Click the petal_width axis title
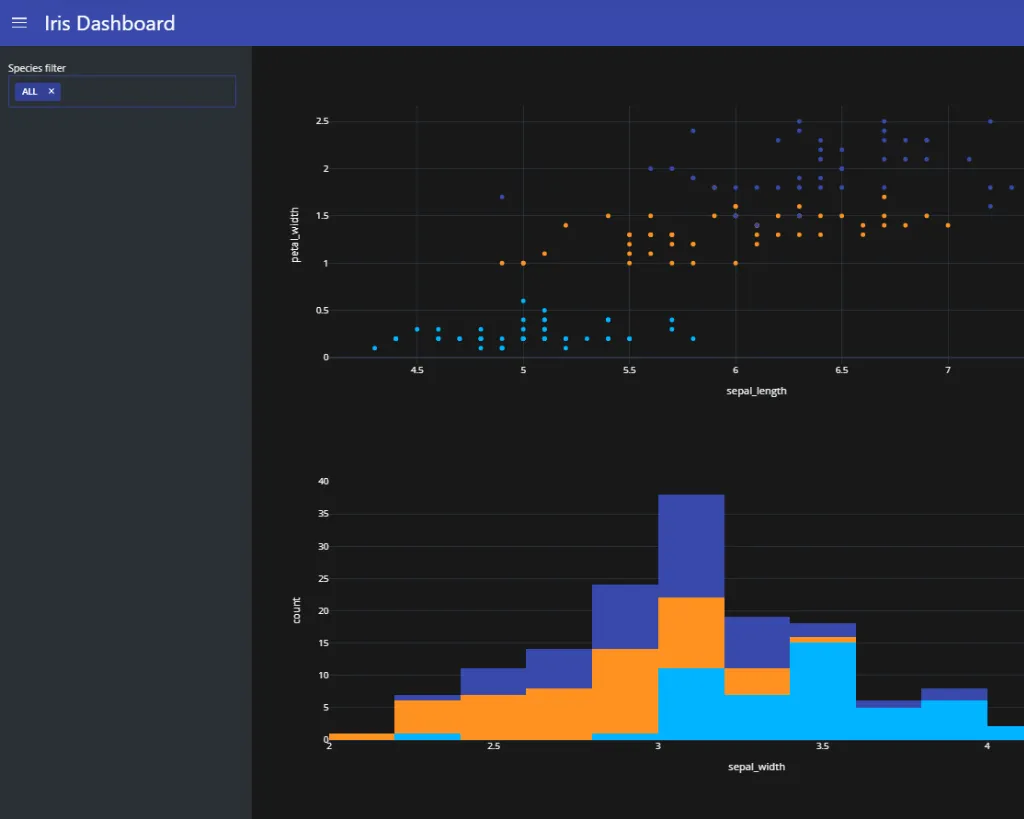Screen dimensions: 1024x819 (x=295, y=235)
